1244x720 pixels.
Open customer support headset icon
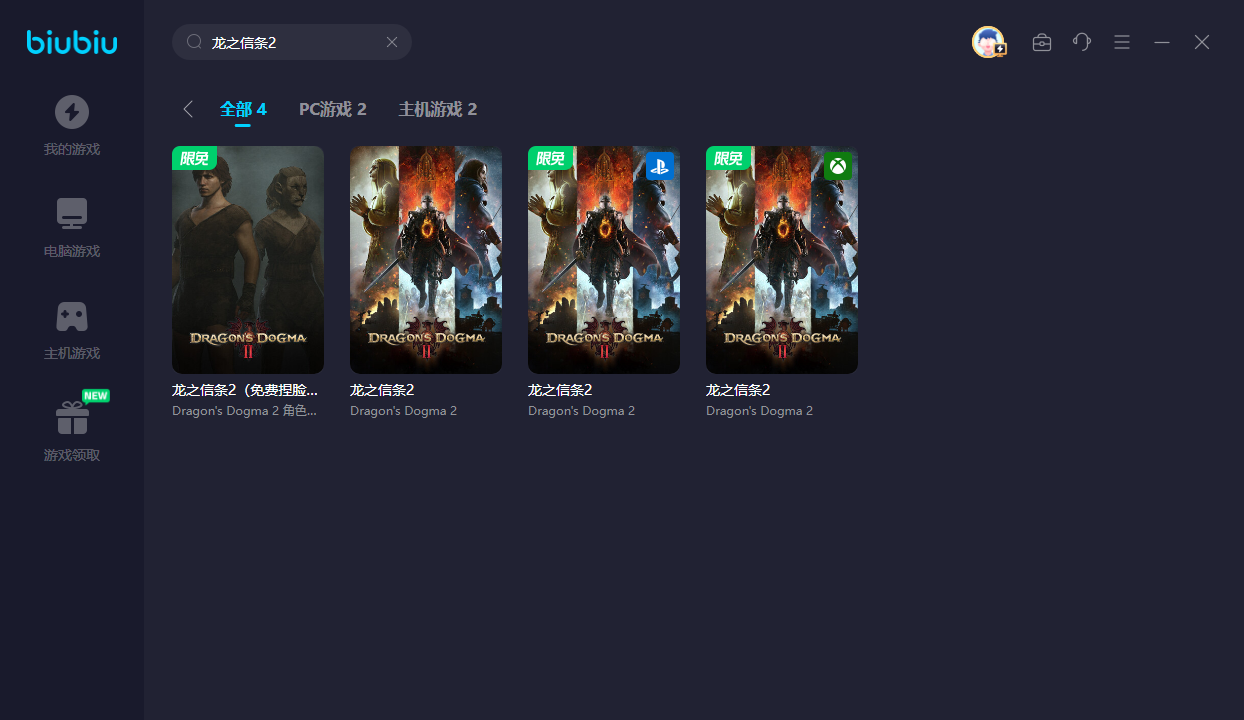click(x=1082, y=42)
